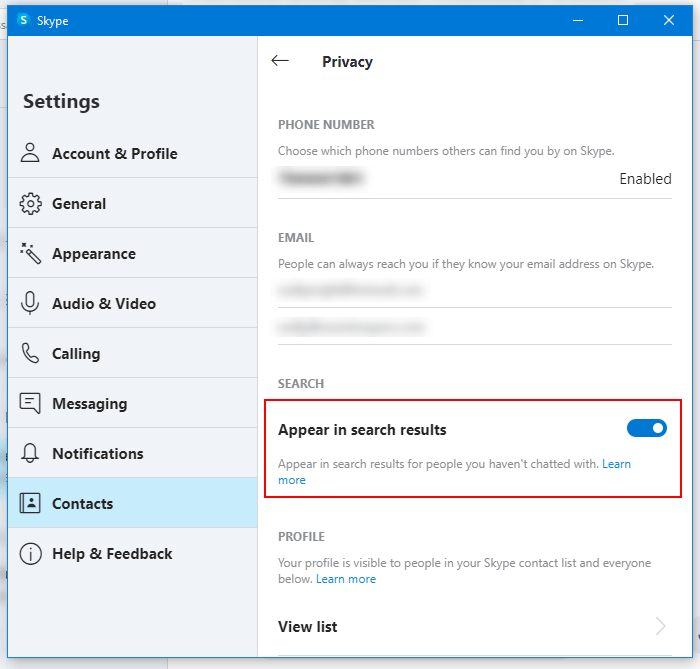This screenshot has height=669, width=700.
Task: Close the Skype window
Action: (x=668, y=20)
